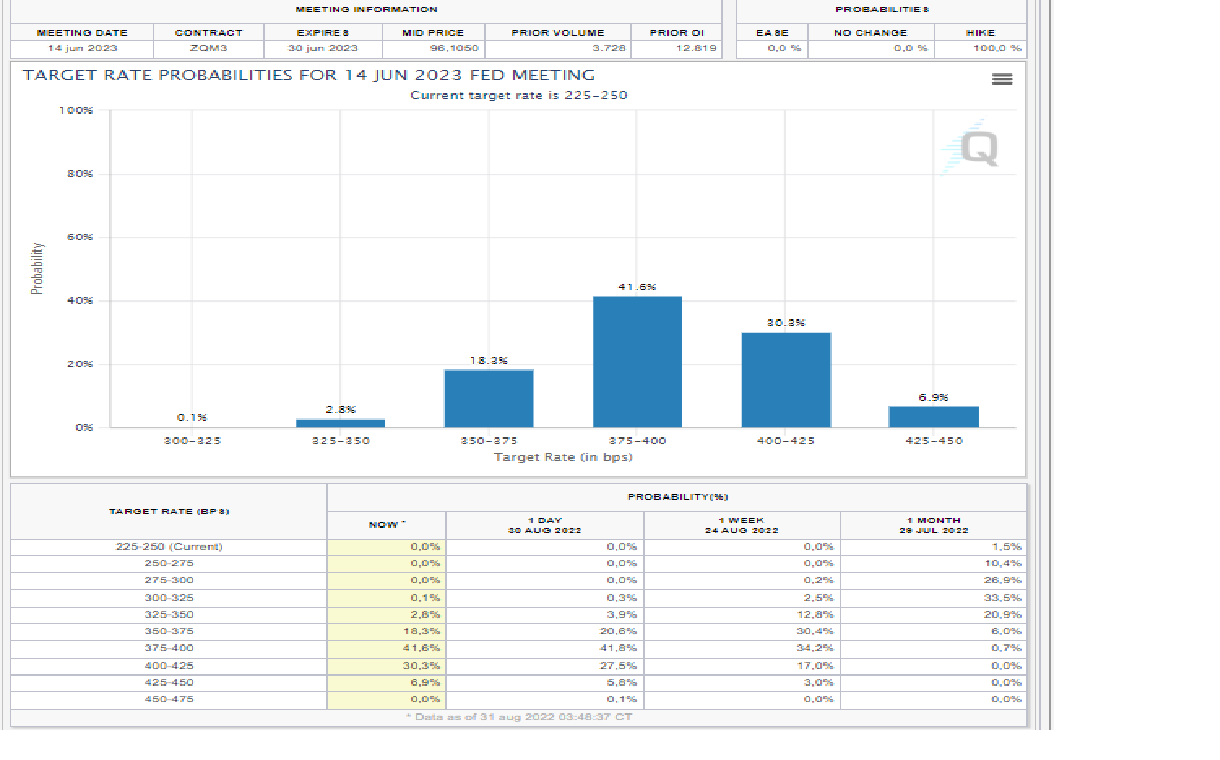The width and height of the screenshot is (1220, 760).
Task: Open the chart hamburger menu
Action: tap(1002, 79)
